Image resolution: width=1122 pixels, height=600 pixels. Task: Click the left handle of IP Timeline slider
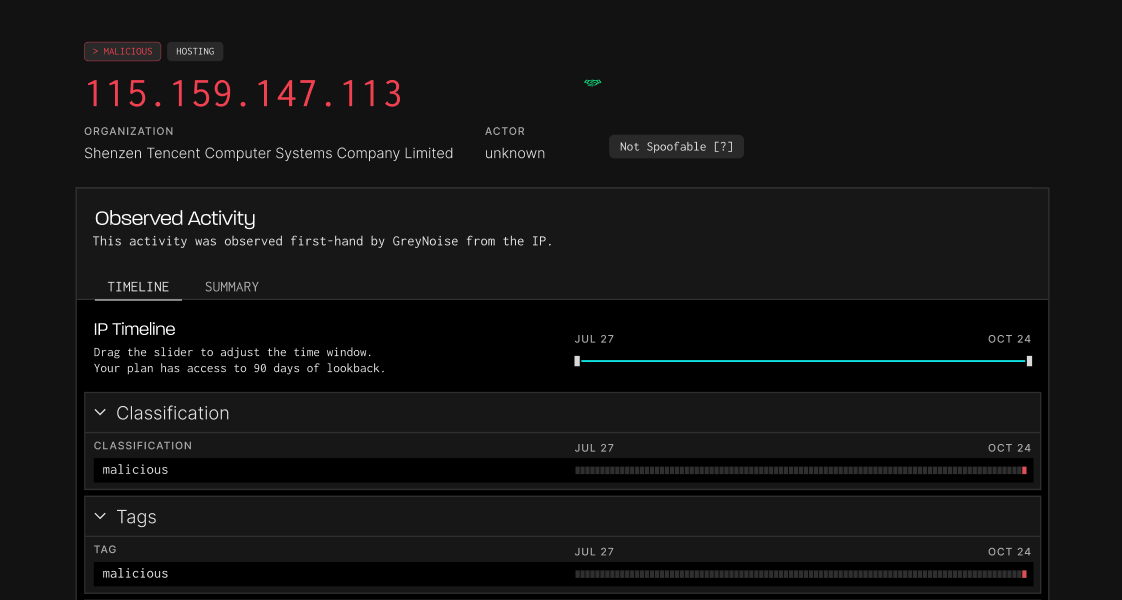[x=577, y=361]
